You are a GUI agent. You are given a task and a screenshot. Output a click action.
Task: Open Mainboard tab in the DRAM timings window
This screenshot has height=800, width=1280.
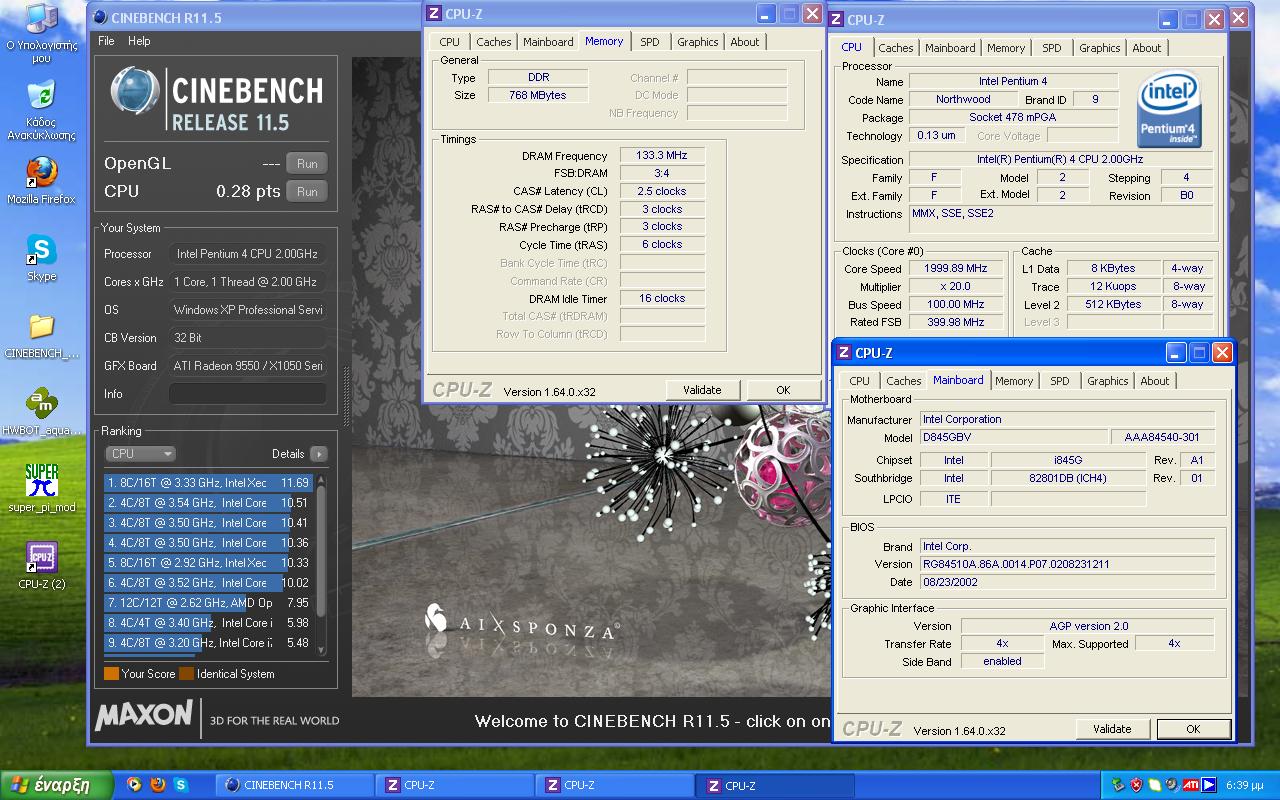tap(548, 42)
